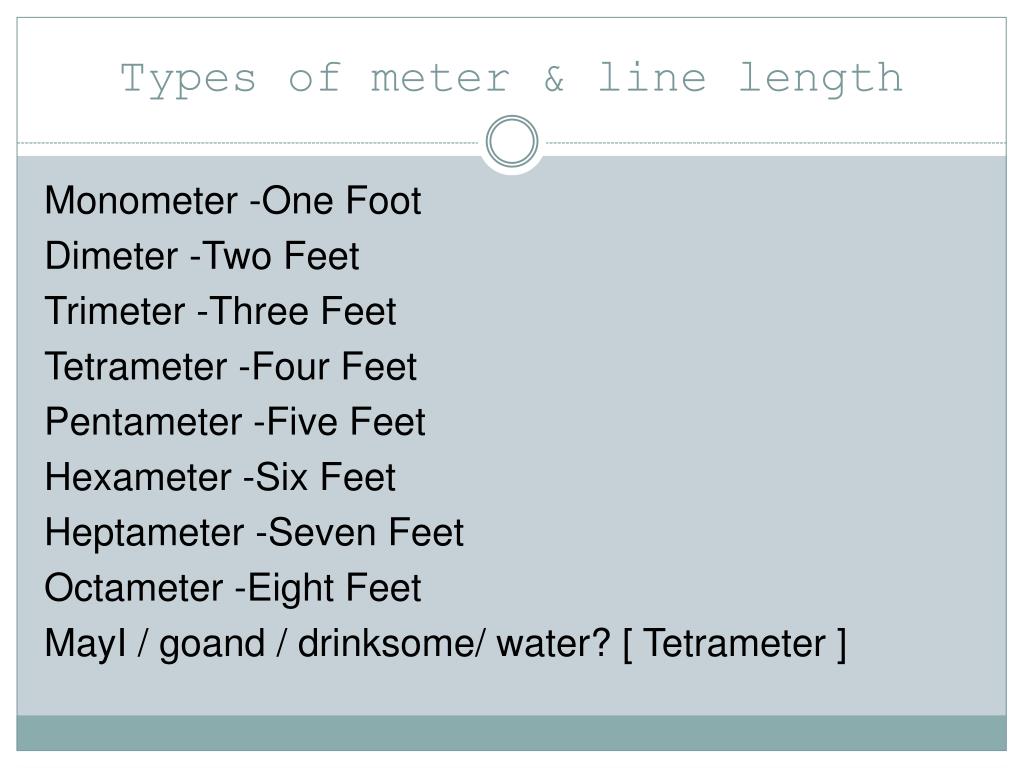The width and height of the screenshot is (1024, 768).
Task: Click the word 'length' in the title
Action: [821, 80]
